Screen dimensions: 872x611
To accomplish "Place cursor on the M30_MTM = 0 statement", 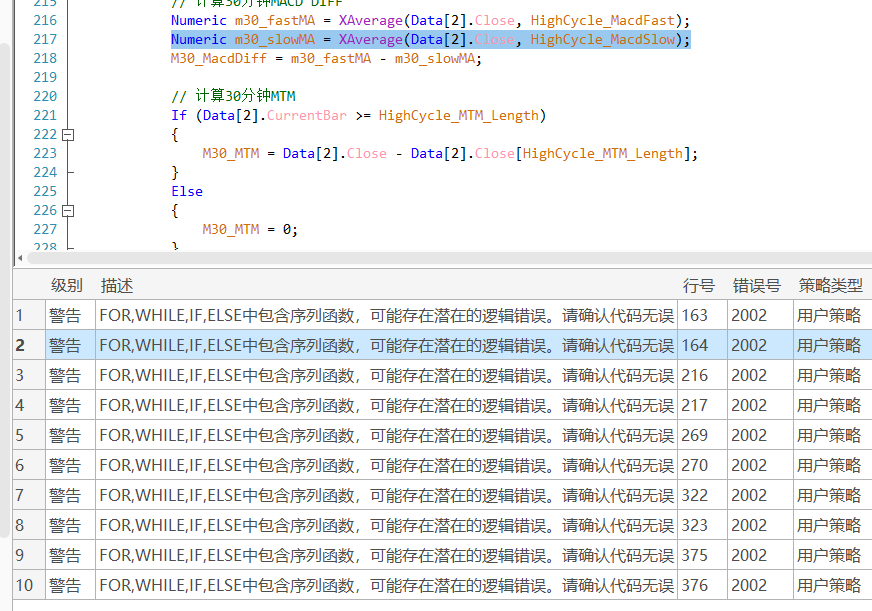I will click(x=250, y=229).
